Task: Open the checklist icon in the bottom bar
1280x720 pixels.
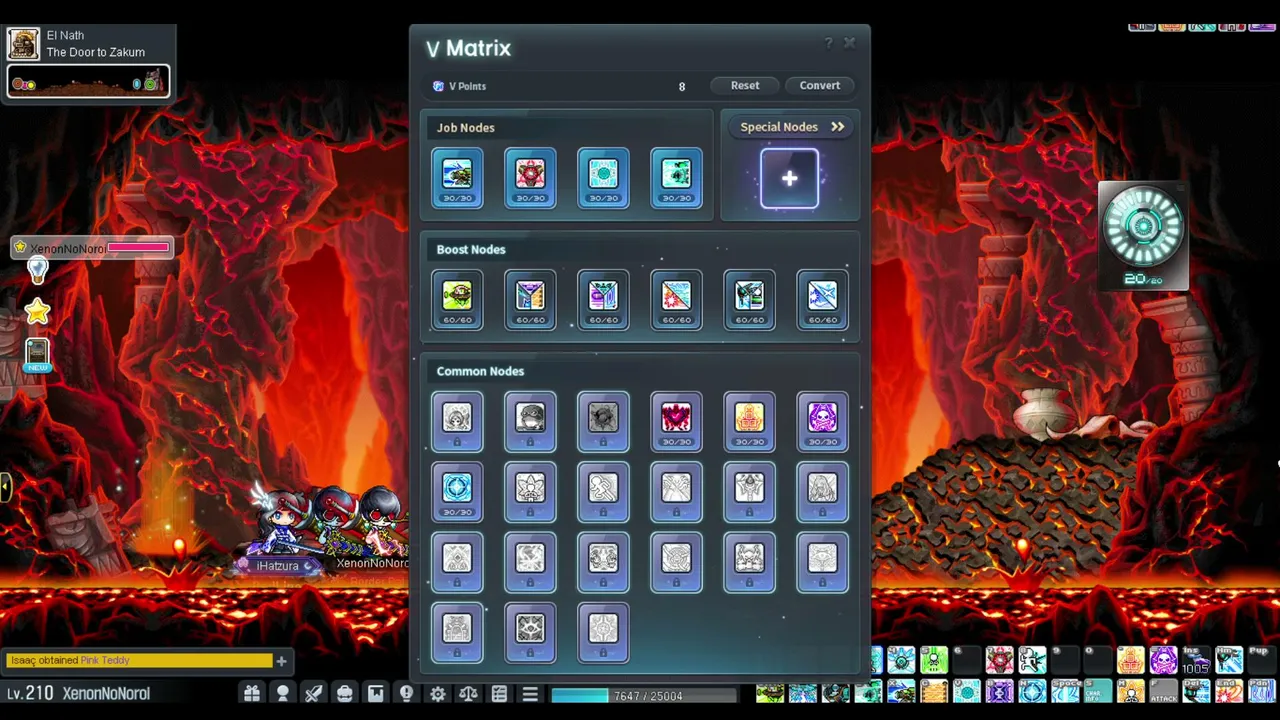Action: pyautogui.click(x=499, y=694)
